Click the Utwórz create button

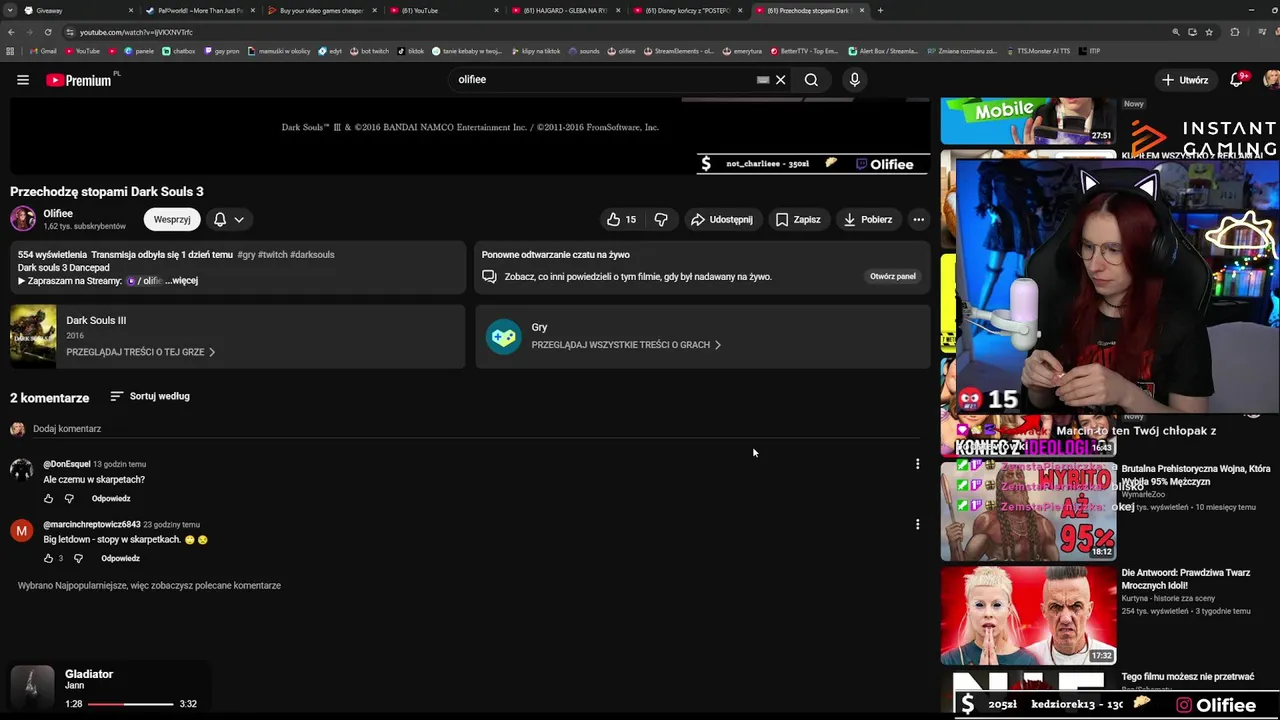tap(1185, 80)
